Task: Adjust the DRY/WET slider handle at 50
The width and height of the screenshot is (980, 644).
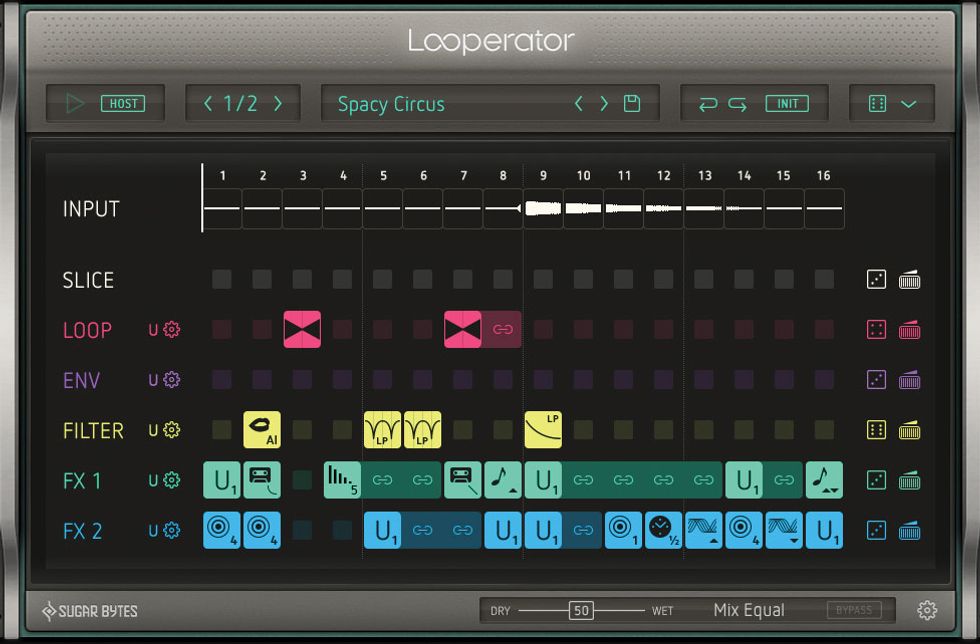Action: pyautogui.click(x=581, y=610)
